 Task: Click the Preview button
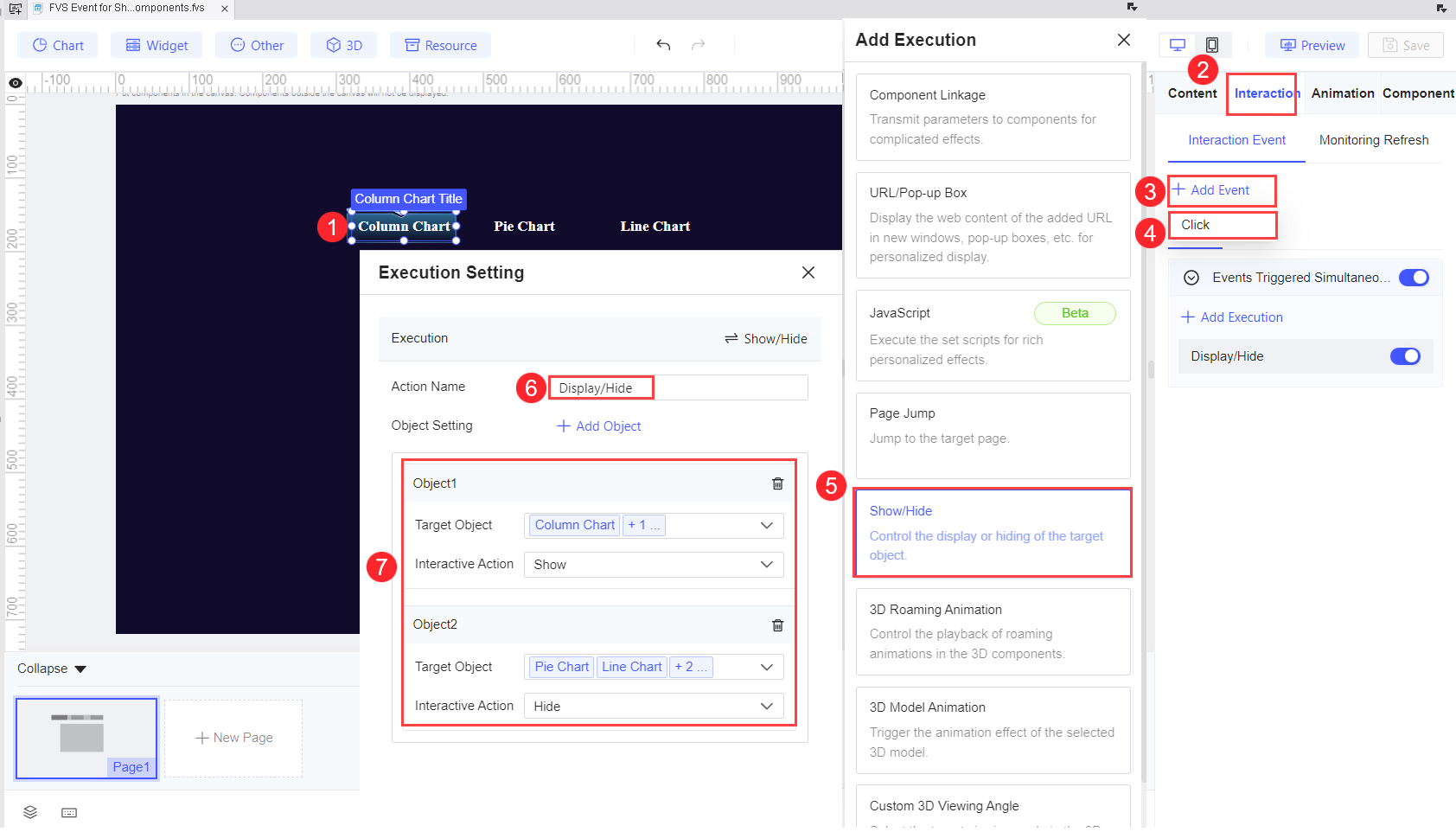[x=1312, y=45]
